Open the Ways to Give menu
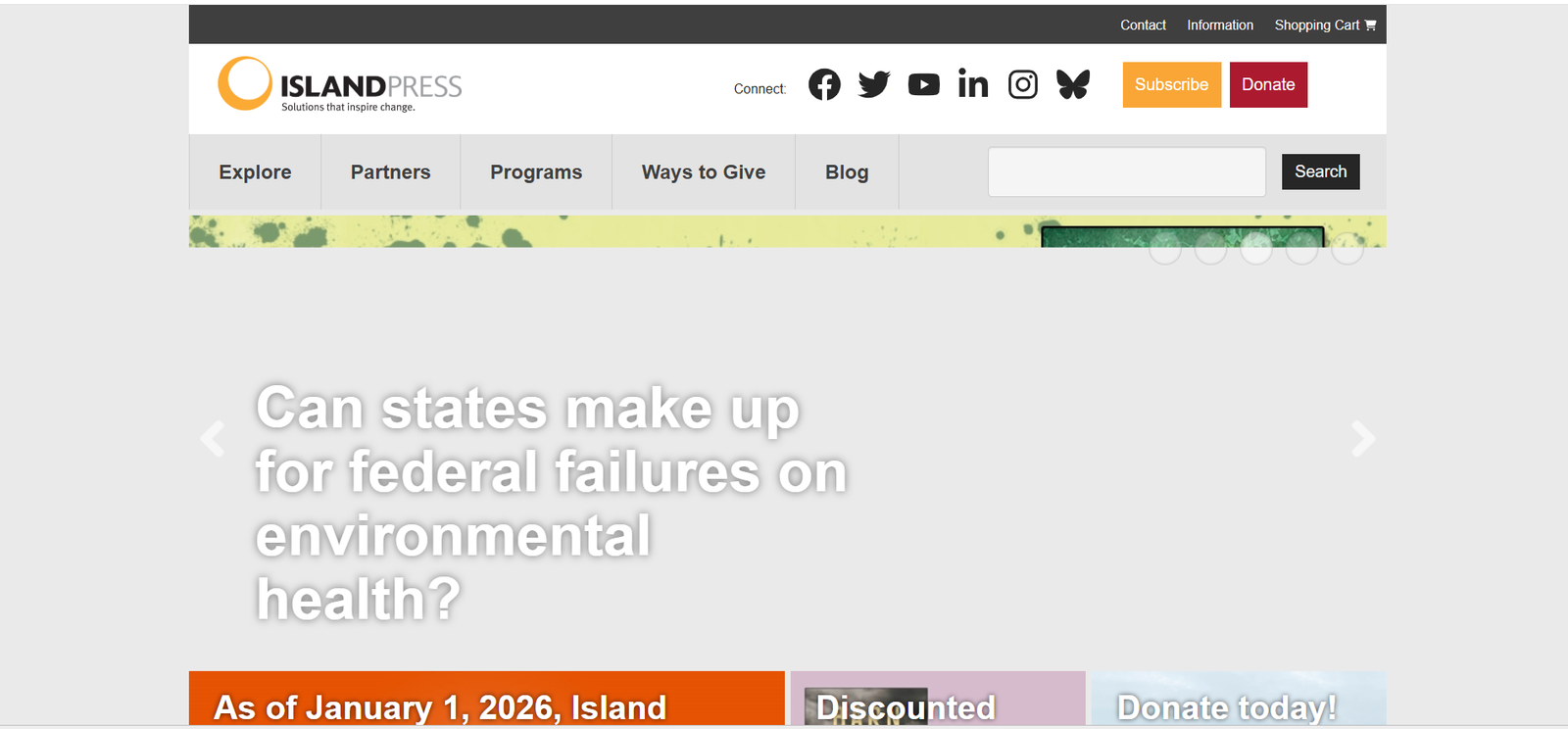The image size is (1568, 729). click(704, 172)
